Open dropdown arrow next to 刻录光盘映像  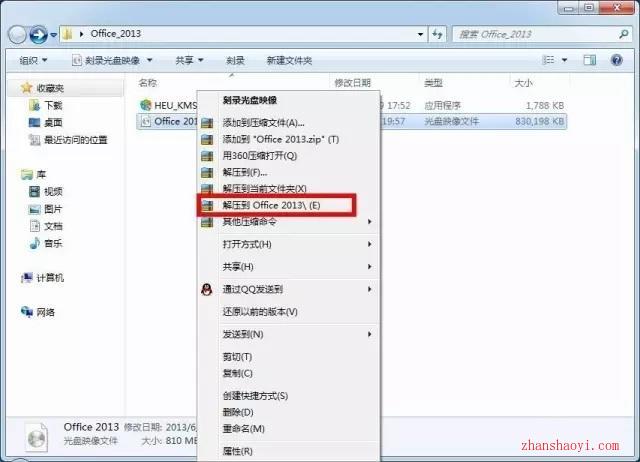150,60
